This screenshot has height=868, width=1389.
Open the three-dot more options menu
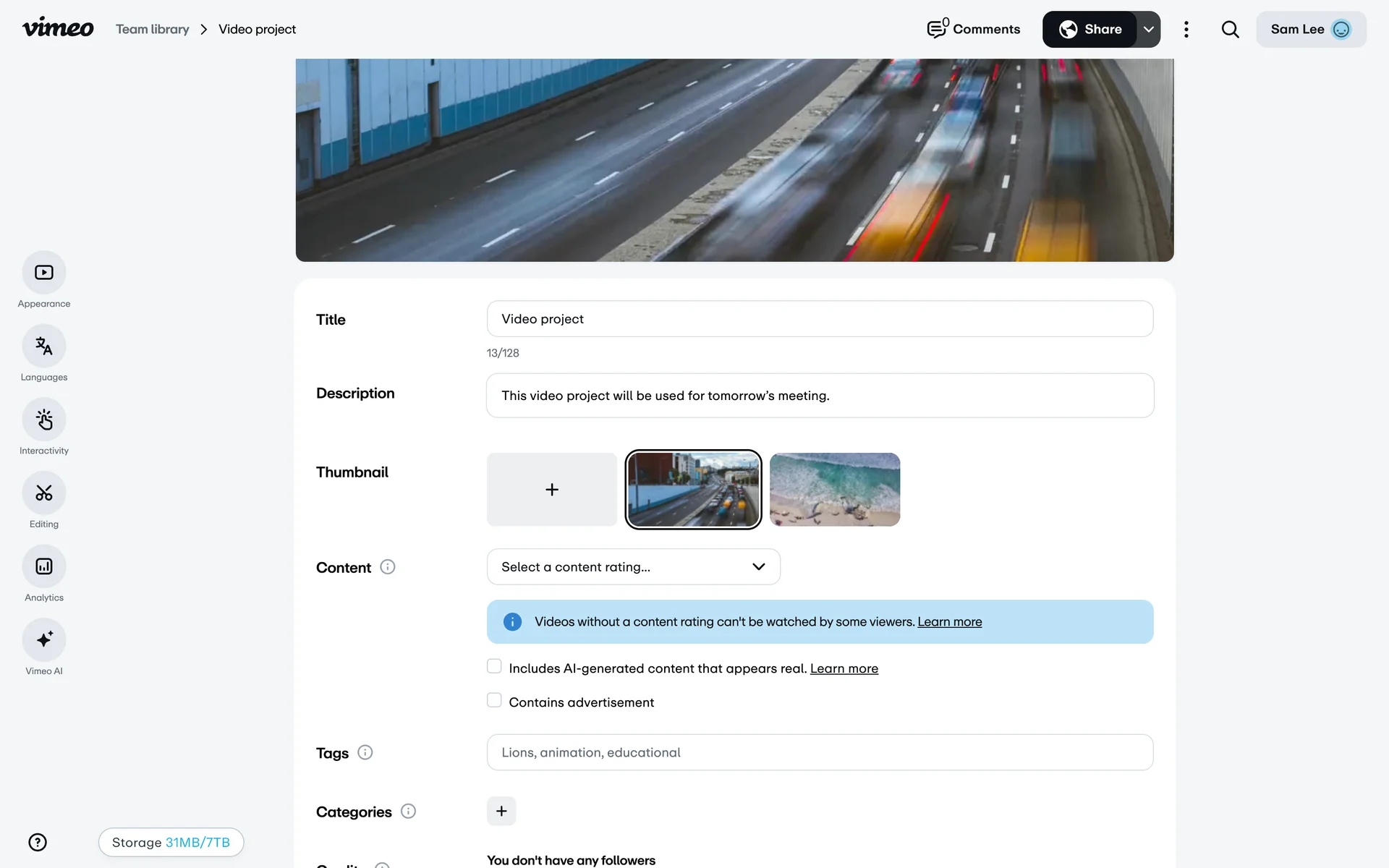click(x=1186, y=30)
